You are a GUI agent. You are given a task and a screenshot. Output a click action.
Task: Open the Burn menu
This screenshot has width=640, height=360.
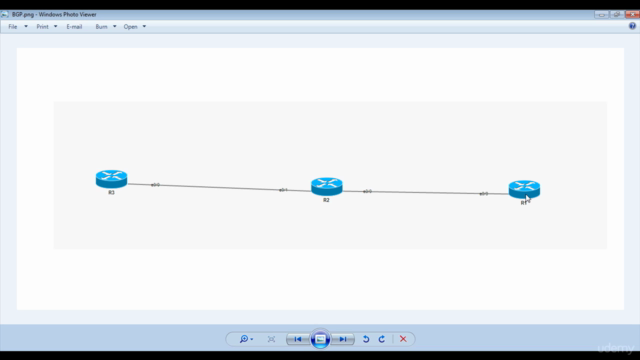(101, 27)
